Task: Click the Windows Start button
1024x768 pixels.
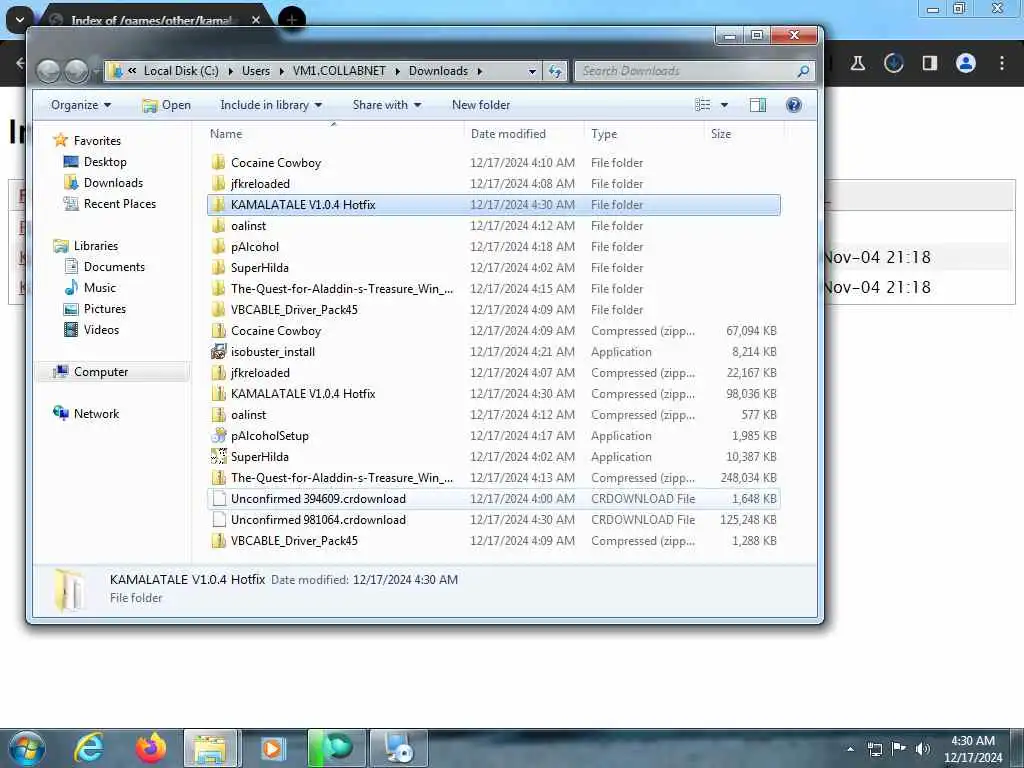Action: coord(27,748)
